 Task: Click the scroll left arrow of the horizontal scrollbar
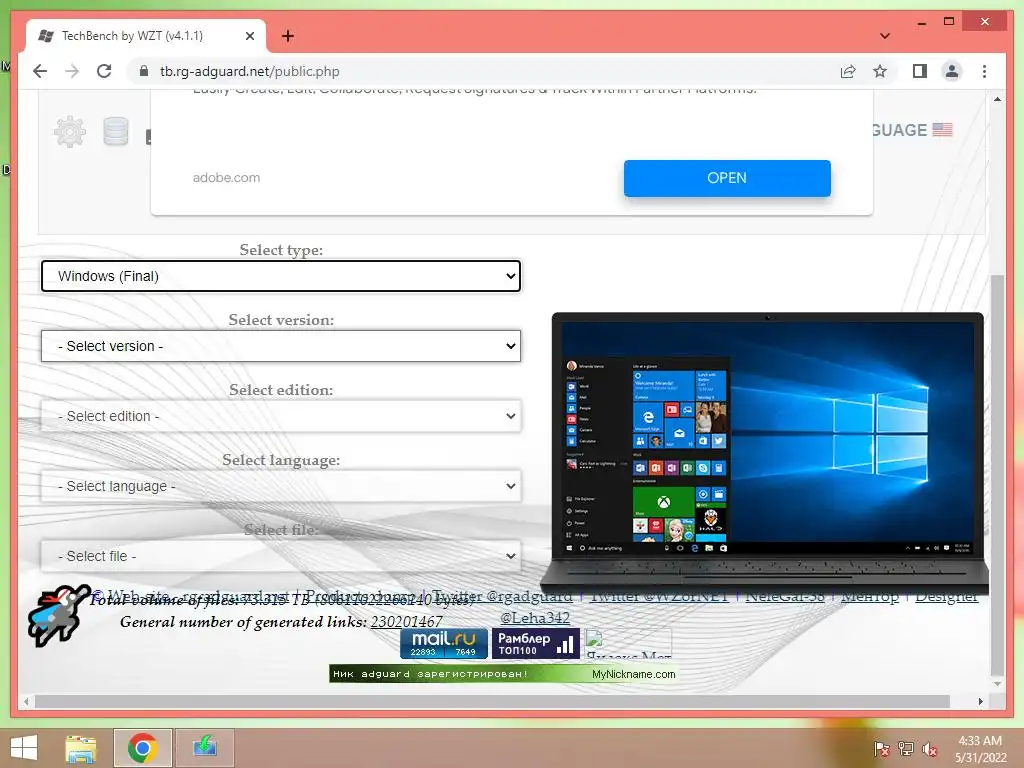(x=25, y=701)
